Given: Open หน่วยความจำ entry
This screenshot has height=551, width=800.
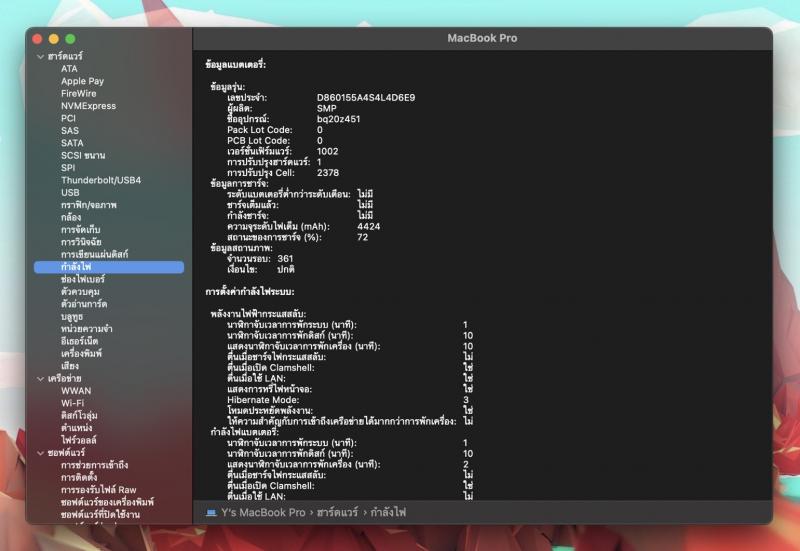Looking at the screenshot, I should (87, 329).
